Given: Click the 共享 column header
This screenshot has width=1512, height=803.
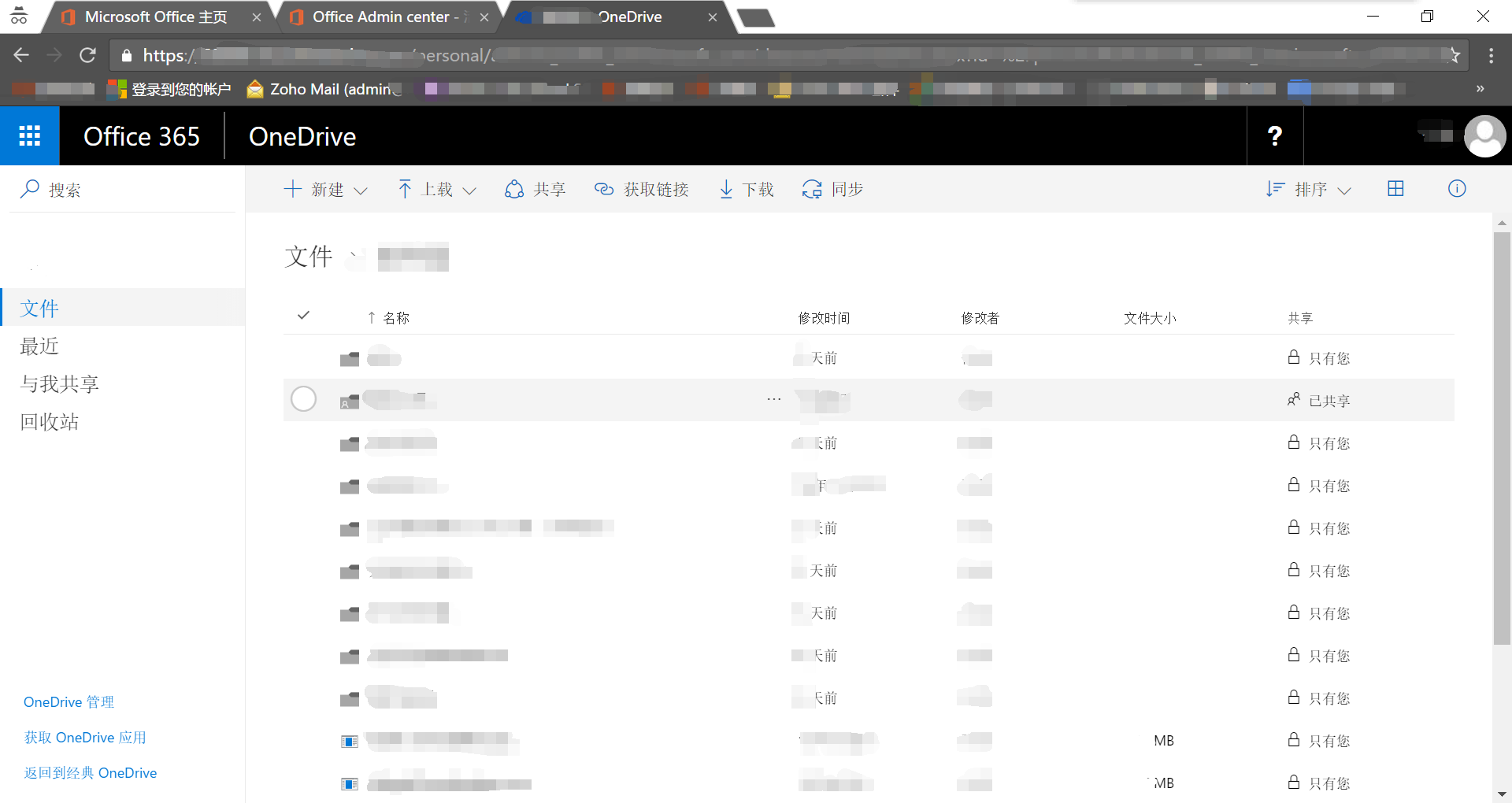Looking at the screenshot, I should pos(1300,318).
